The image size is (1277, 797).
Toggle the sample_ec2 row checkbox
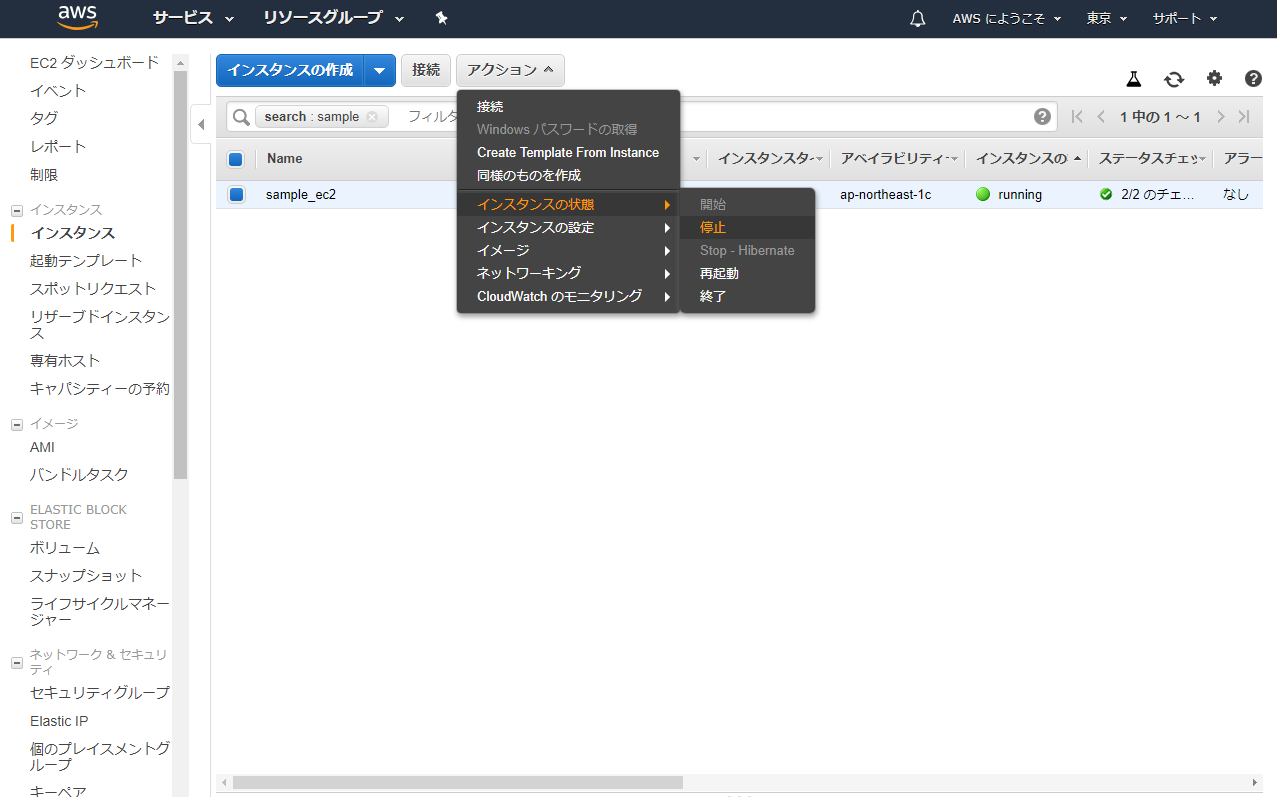(236, 195)
